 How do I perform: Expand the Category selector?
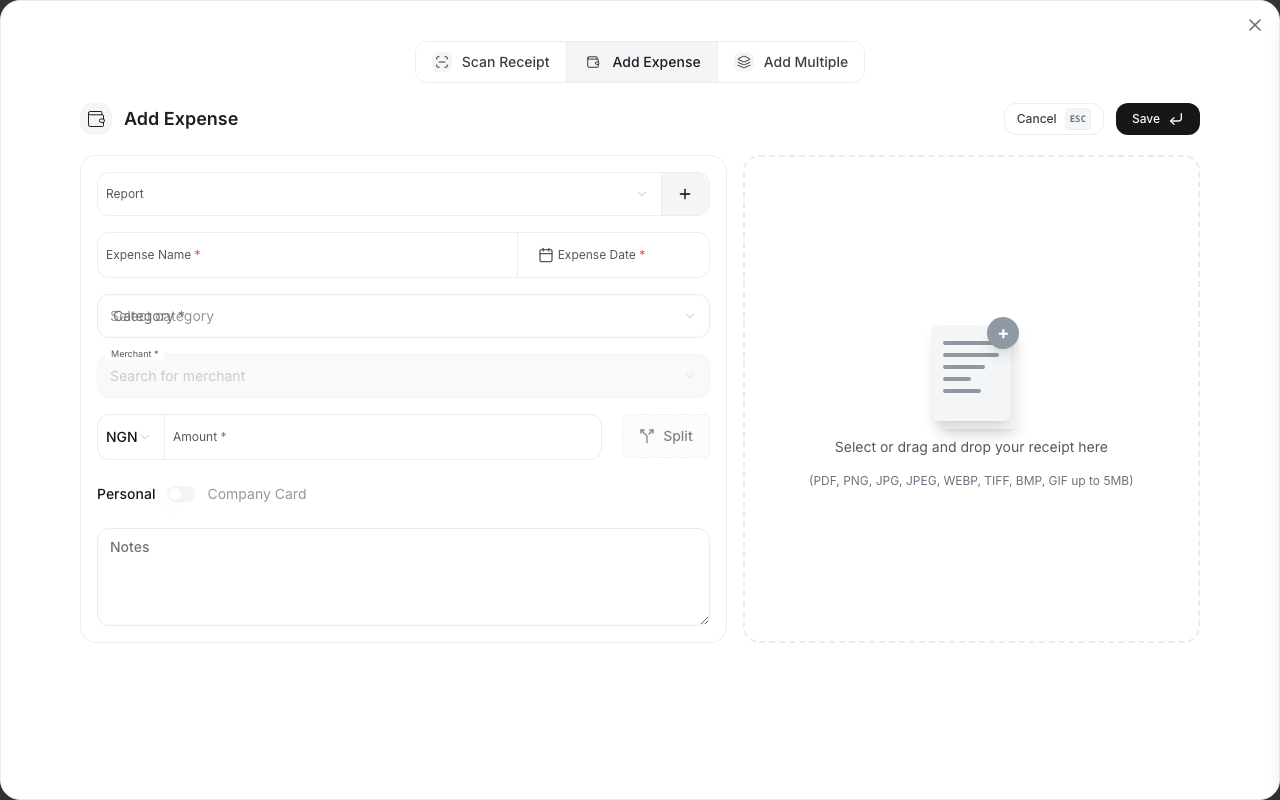[403, 316]
